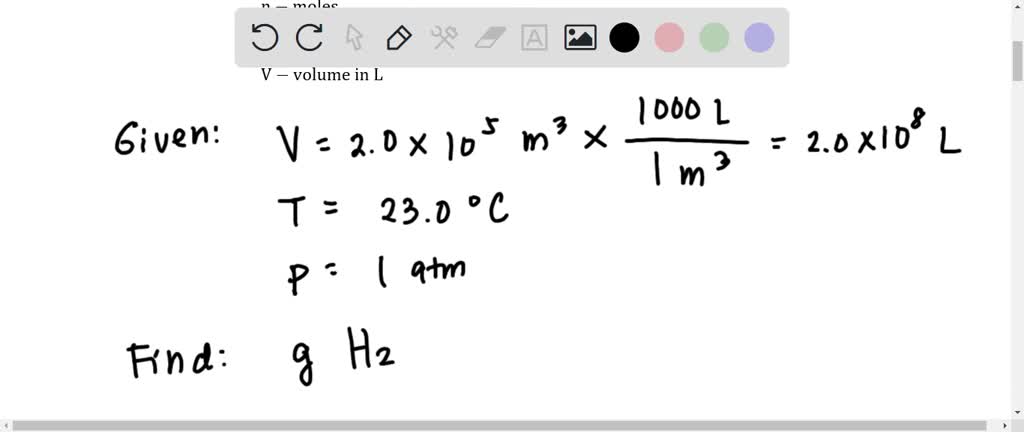Click the 'V — volume in L' text

(322, 75)
